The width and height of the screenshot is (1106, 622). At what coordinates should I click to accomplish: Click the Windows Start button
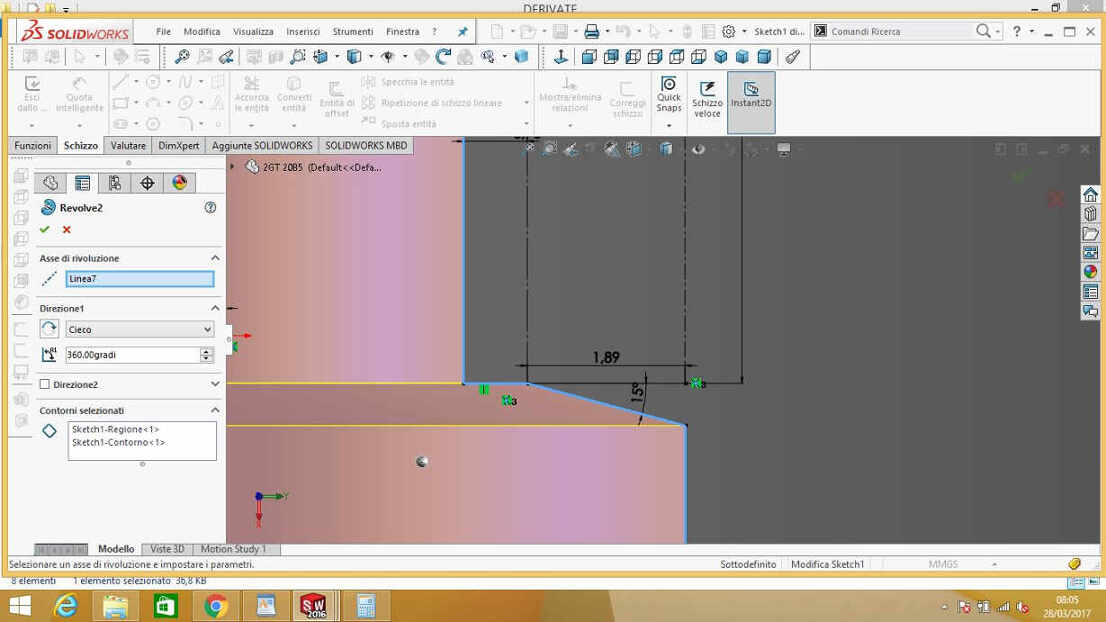pyautogui.click(x=19, y=606)
